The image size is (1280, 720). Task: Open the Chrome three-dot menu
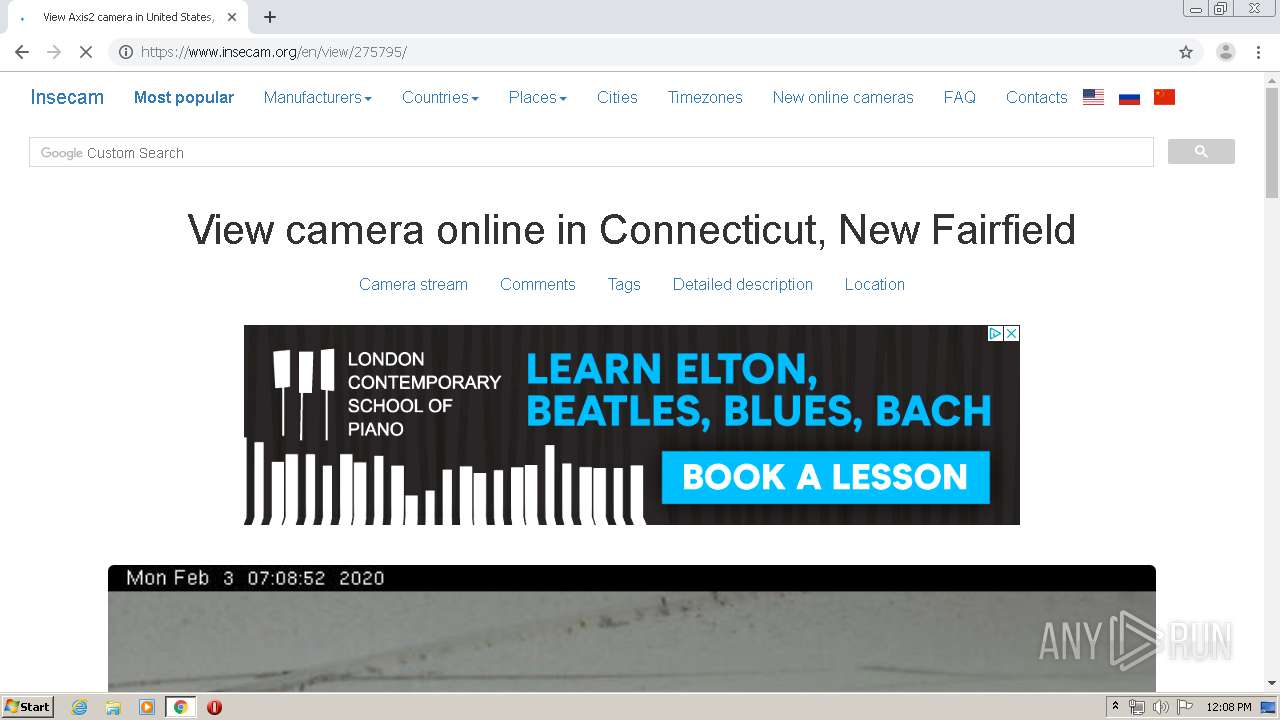[x=1258, y=52]
